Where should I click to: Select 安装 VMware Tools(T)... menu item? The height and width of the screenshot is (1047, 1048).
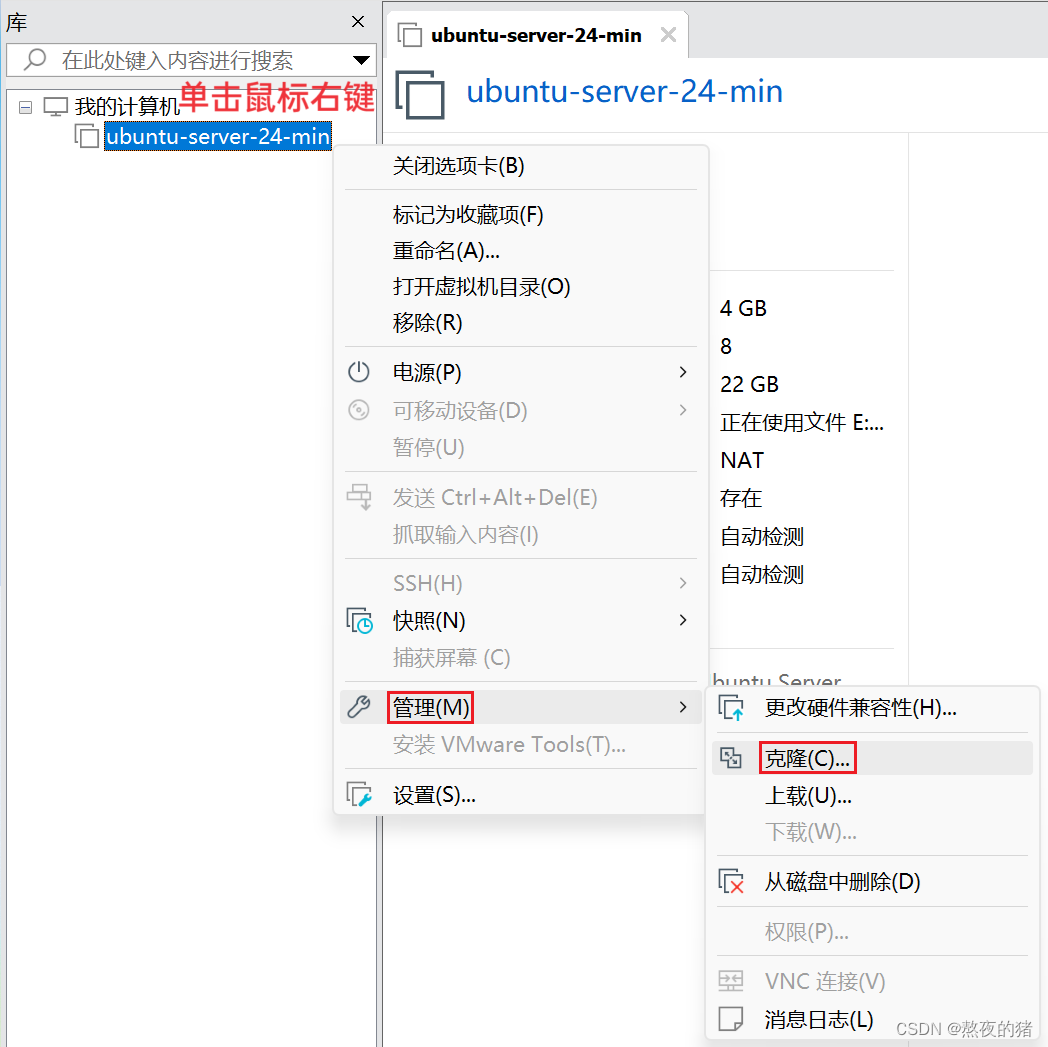[521, 744]
